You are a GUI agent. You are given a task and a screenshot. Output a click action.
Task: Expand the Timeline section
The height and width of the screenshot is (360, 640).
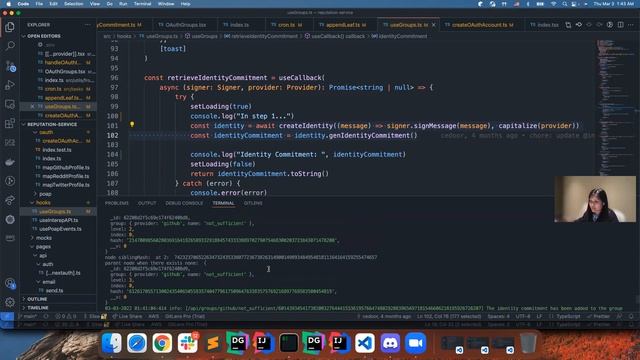click(x=38, y=308)
